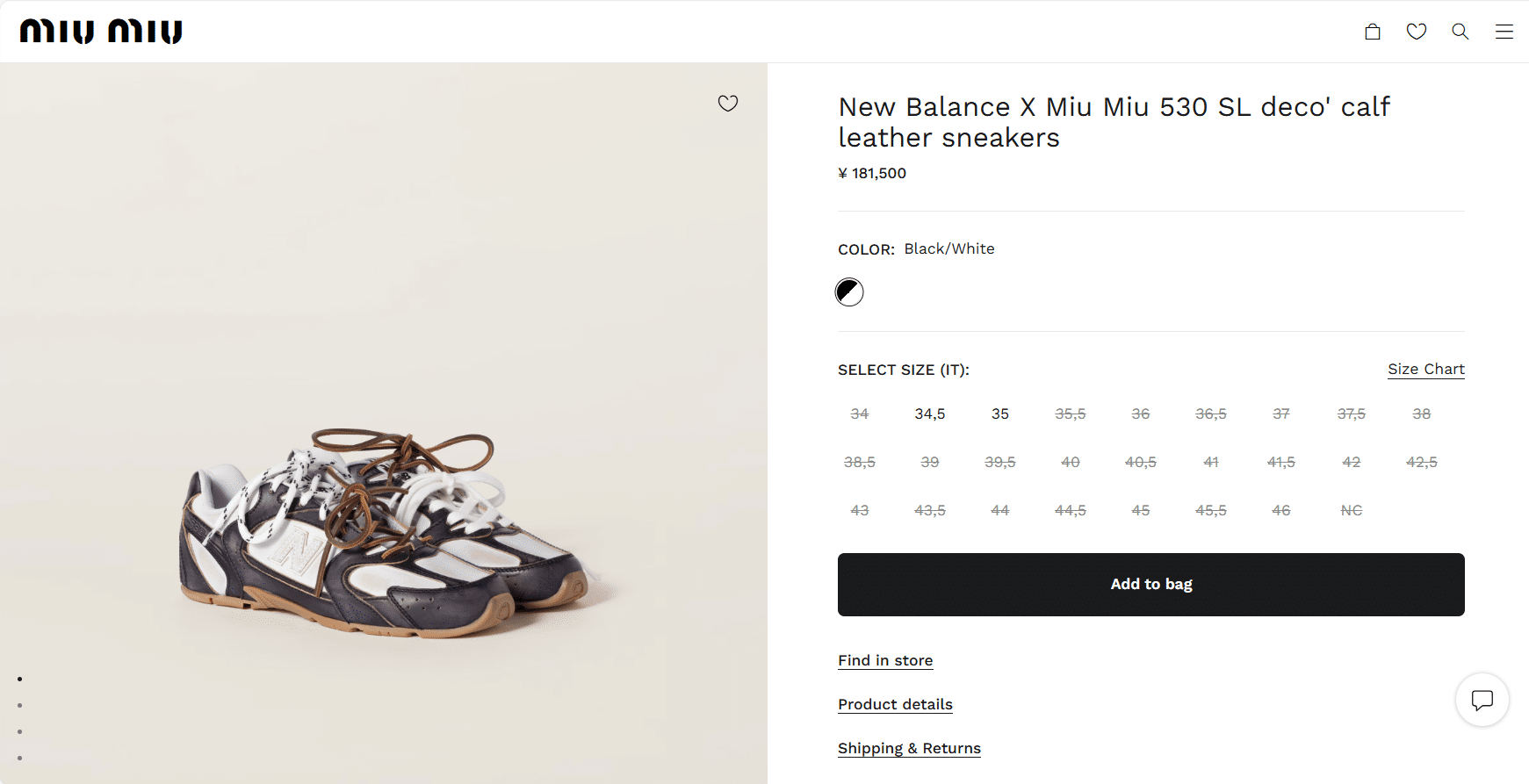Select the Black/White color swatch
This screenshot has width=1529, height=784.
pos(849,291)
